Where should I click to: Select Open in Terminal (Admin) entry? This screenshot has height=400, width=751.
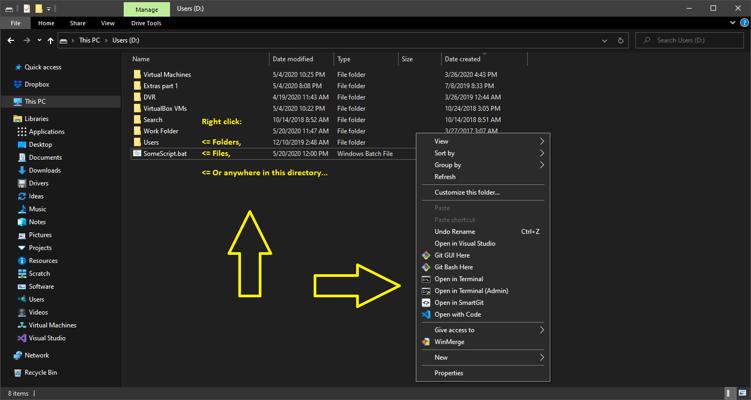471,291
